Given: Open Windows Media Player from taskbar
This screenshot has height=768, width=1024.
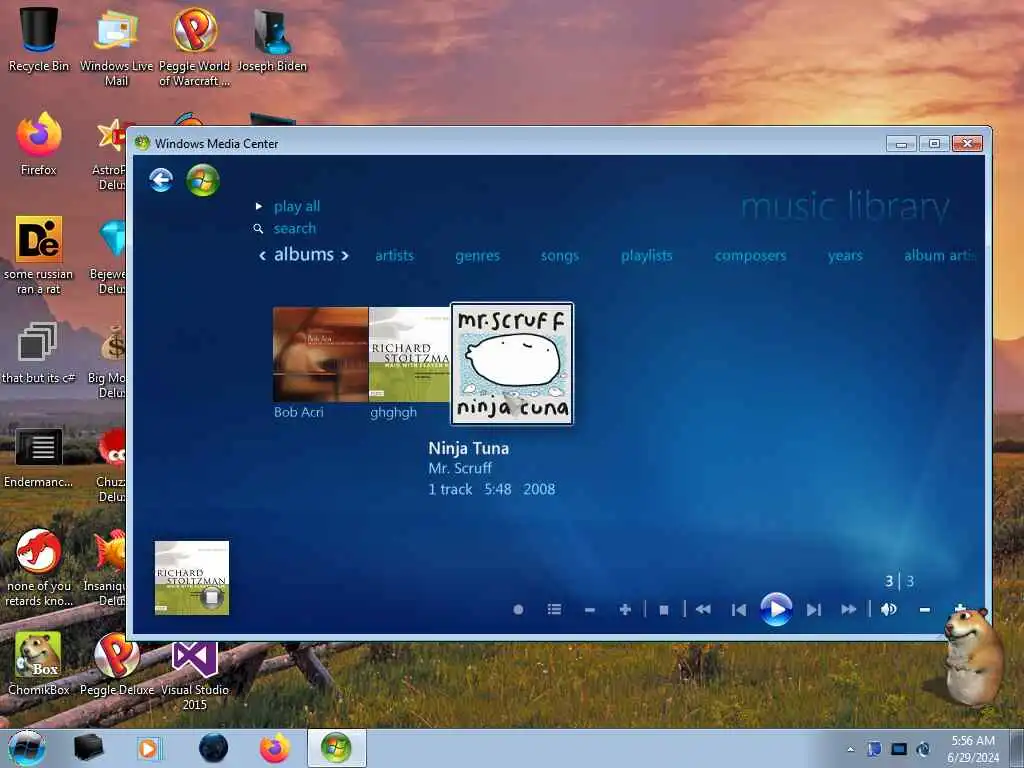Looking at the screenshot, I should [x=149, y=748].
